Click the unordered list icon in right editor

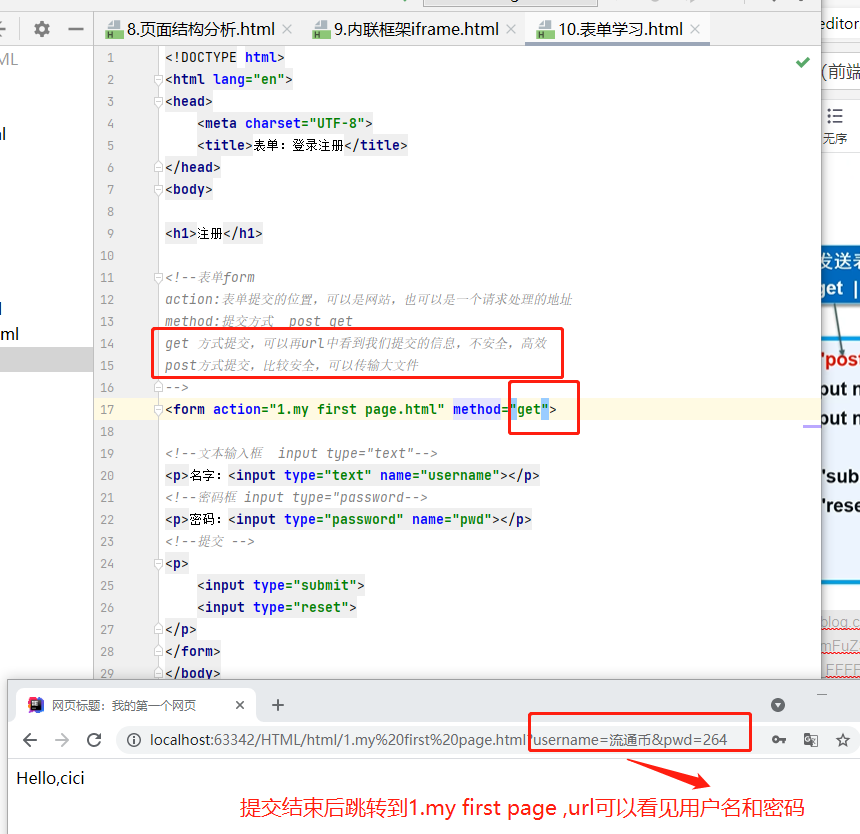click(x=835, y=116)
